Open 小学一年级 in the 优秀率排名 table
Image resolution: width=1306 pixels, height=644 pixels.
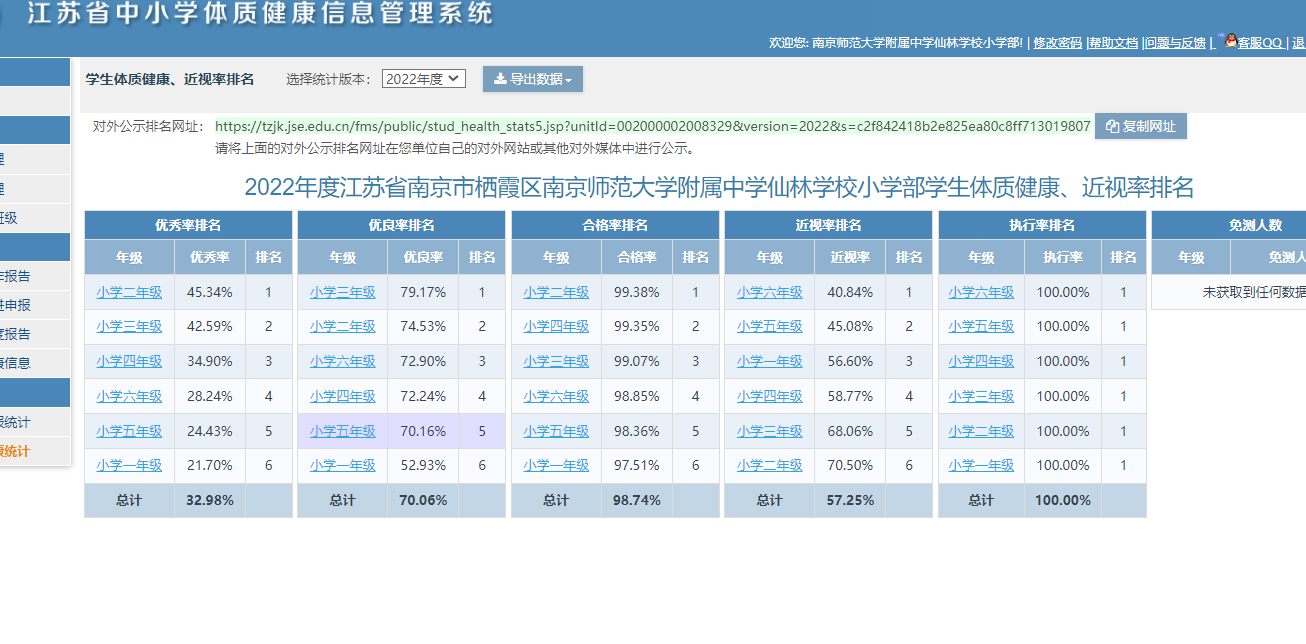(129, 465)
